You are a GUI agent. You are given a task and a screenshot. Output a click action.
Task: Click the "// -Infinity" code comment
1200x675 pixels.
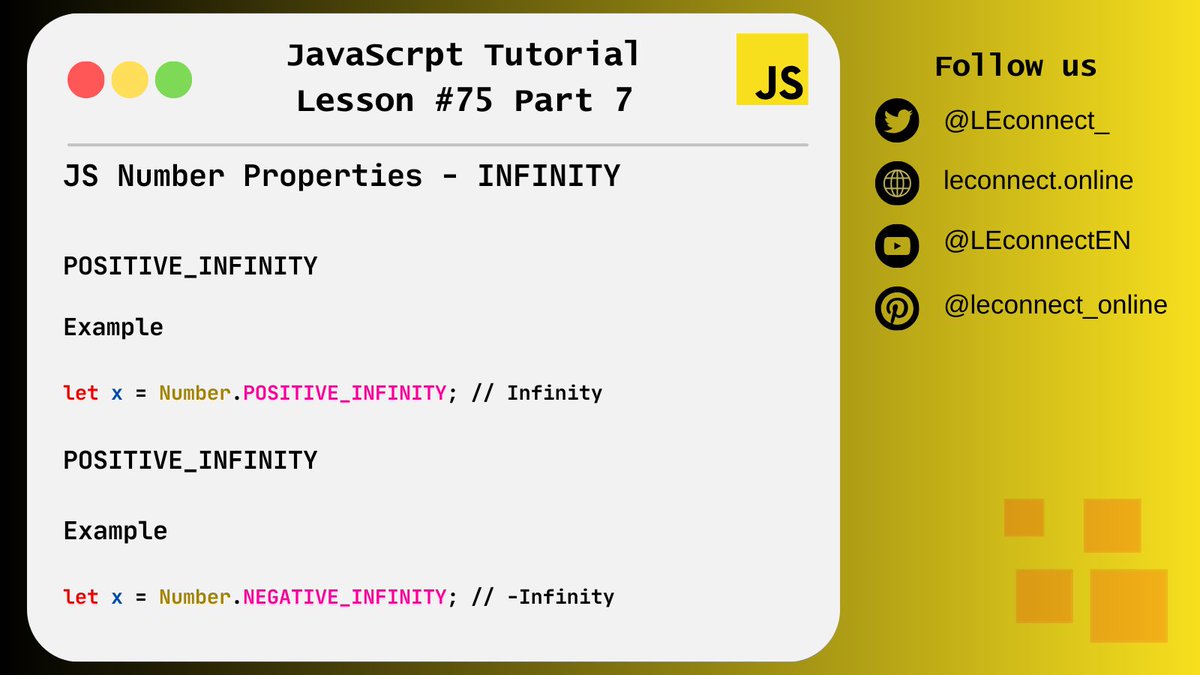coord(541,597)
